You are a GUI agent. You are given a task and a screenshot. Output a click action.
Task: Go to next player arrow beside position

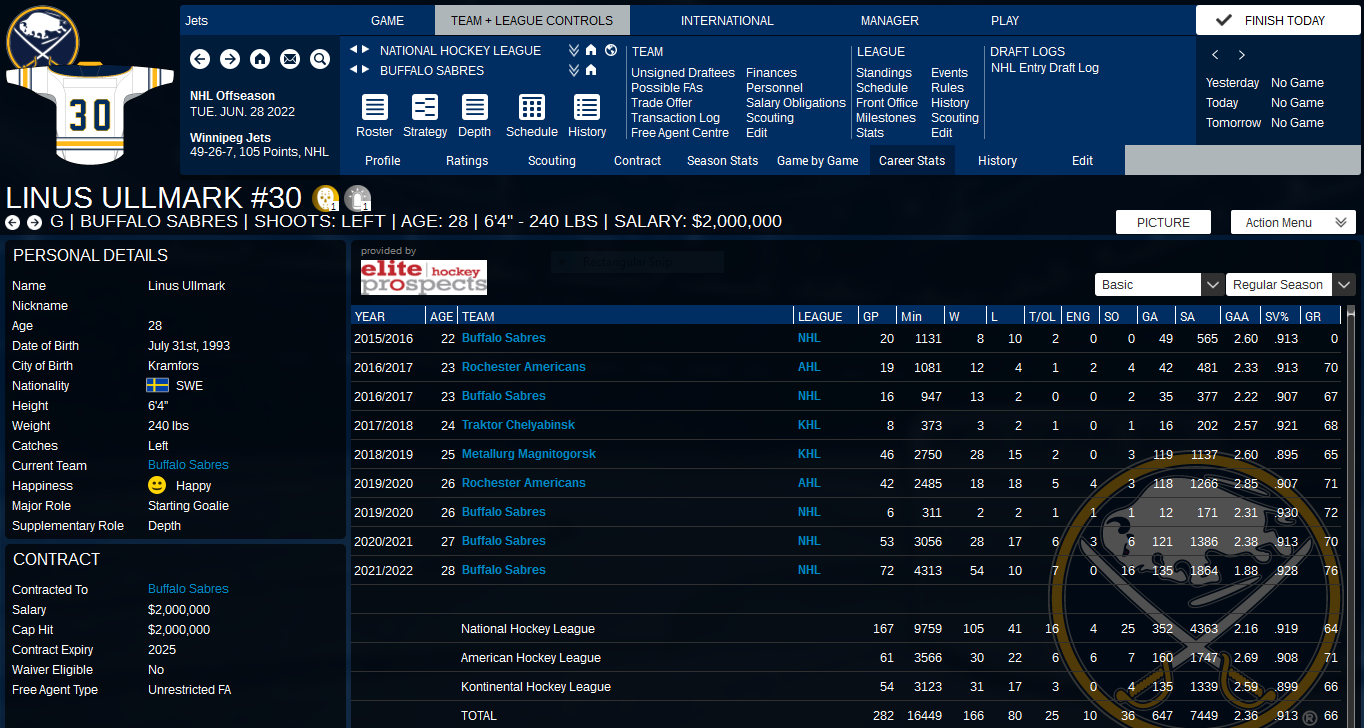point(34,222)
